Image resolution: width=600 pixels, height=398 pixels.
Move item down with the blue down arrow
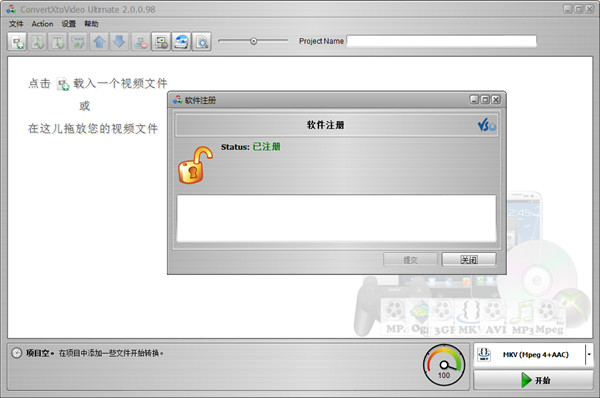click(x=119, y=42)
